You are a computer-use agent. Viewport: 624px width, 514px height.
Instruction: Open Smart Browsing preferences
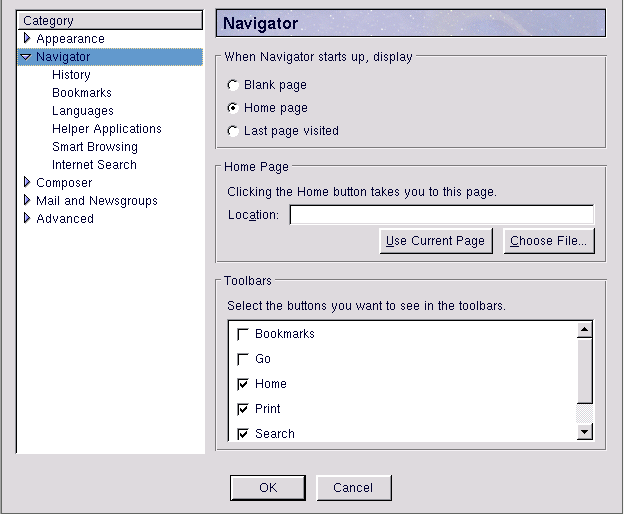click(94, 147)
